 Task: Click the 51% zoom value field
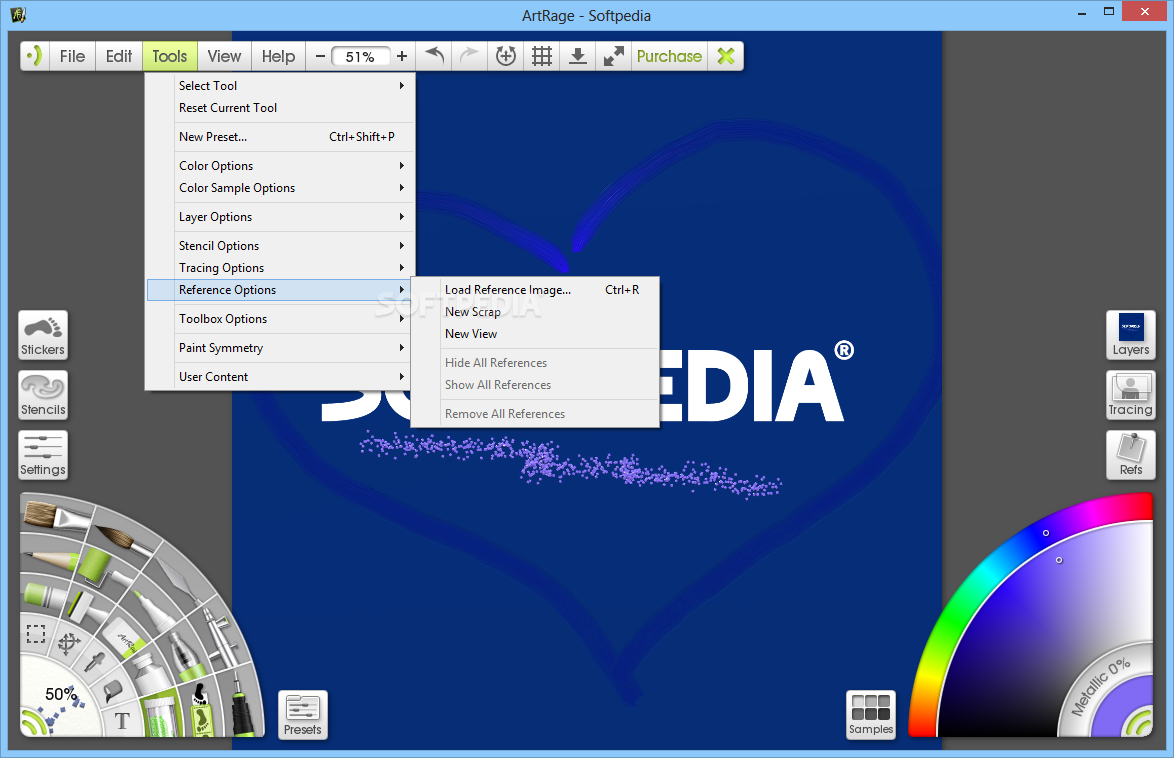(x=360, y=56)
